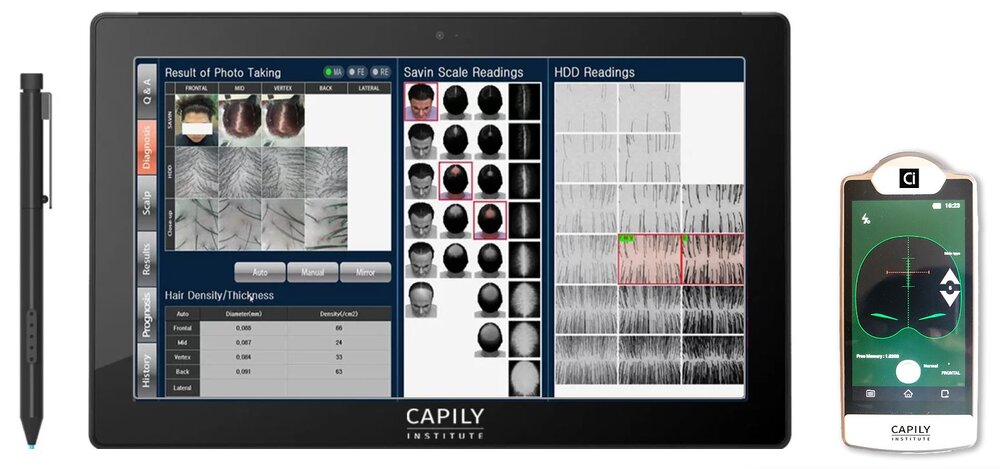
Task: Go to the Results side tab
Action: (147, 258)
